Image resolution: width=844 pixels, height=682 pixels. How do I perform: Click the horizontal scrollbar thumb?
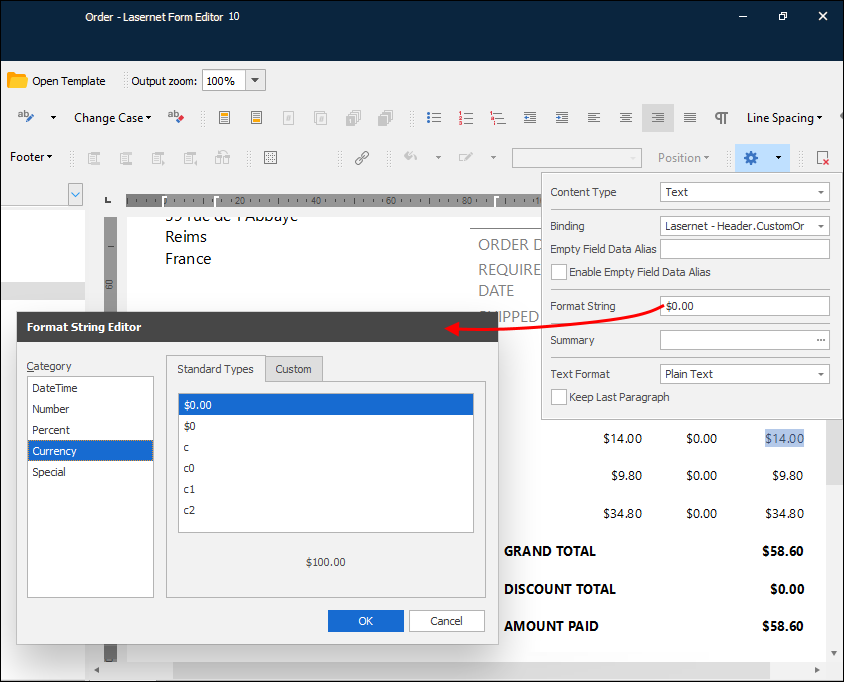point(471,670)
